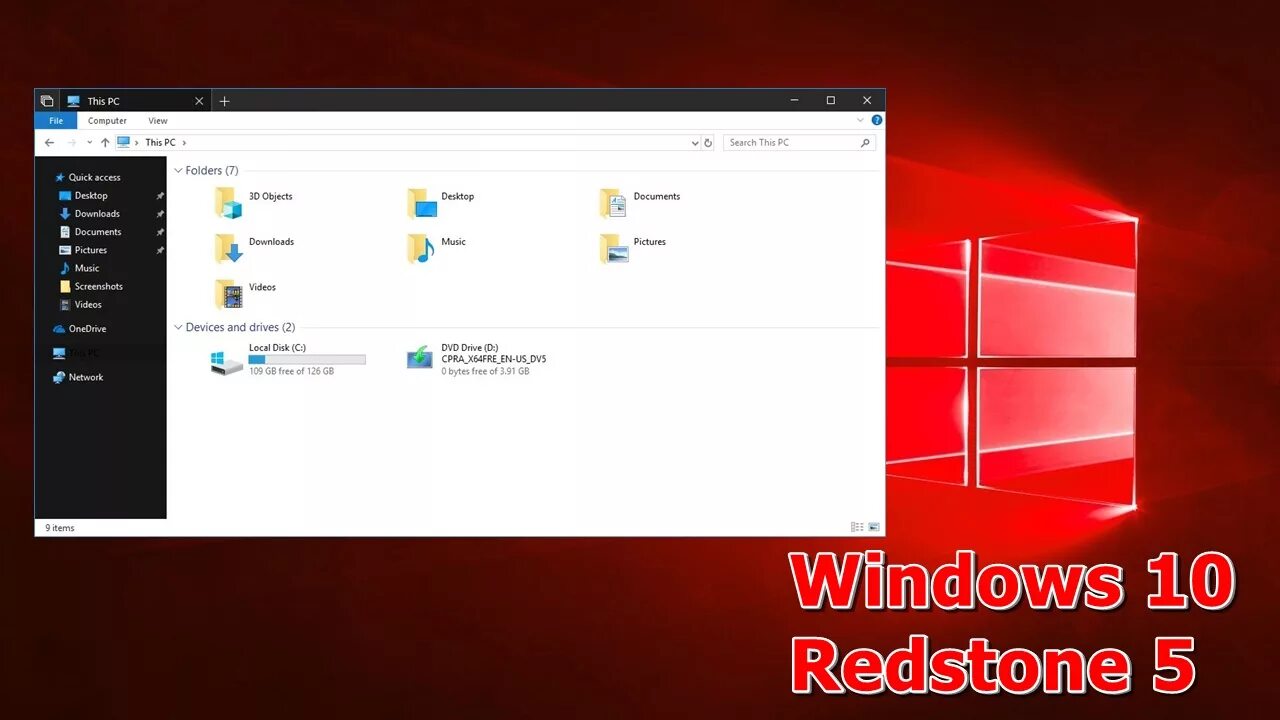Click the Quick access star icon
Viewport: 1280px width, 720px height.
tap(60, 177)
